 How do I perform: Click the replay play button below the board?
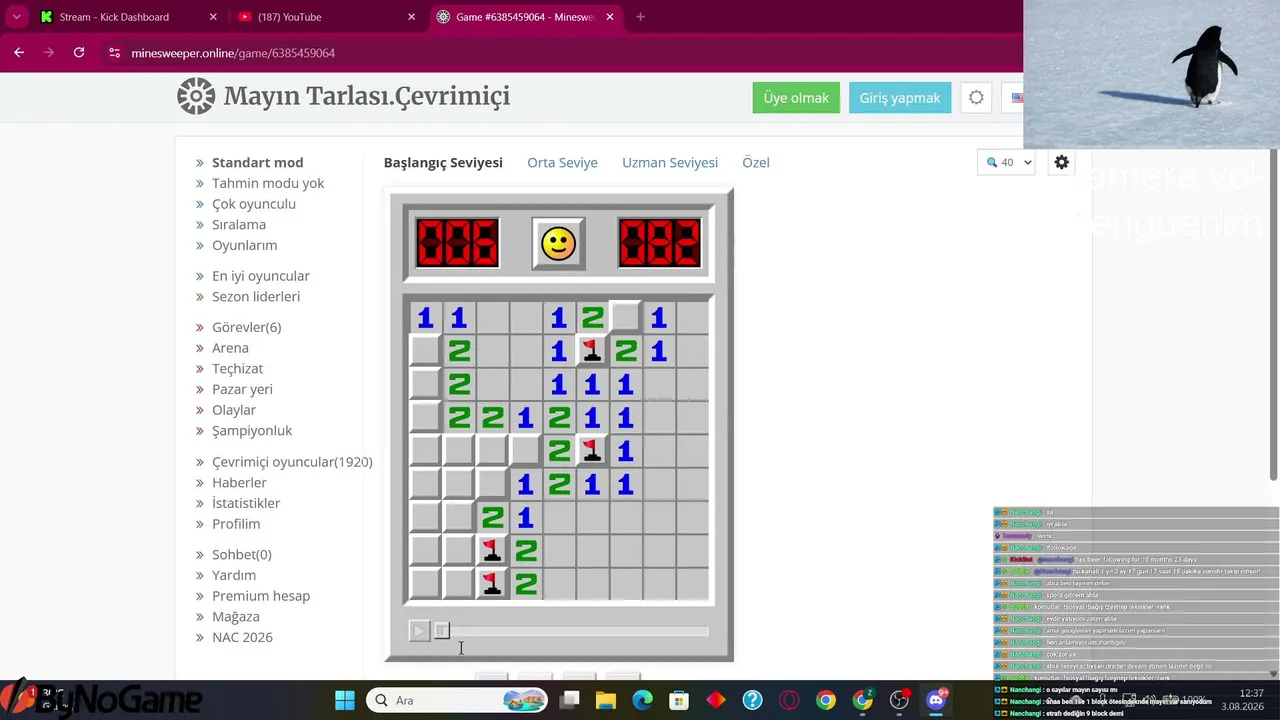[419, 630]
